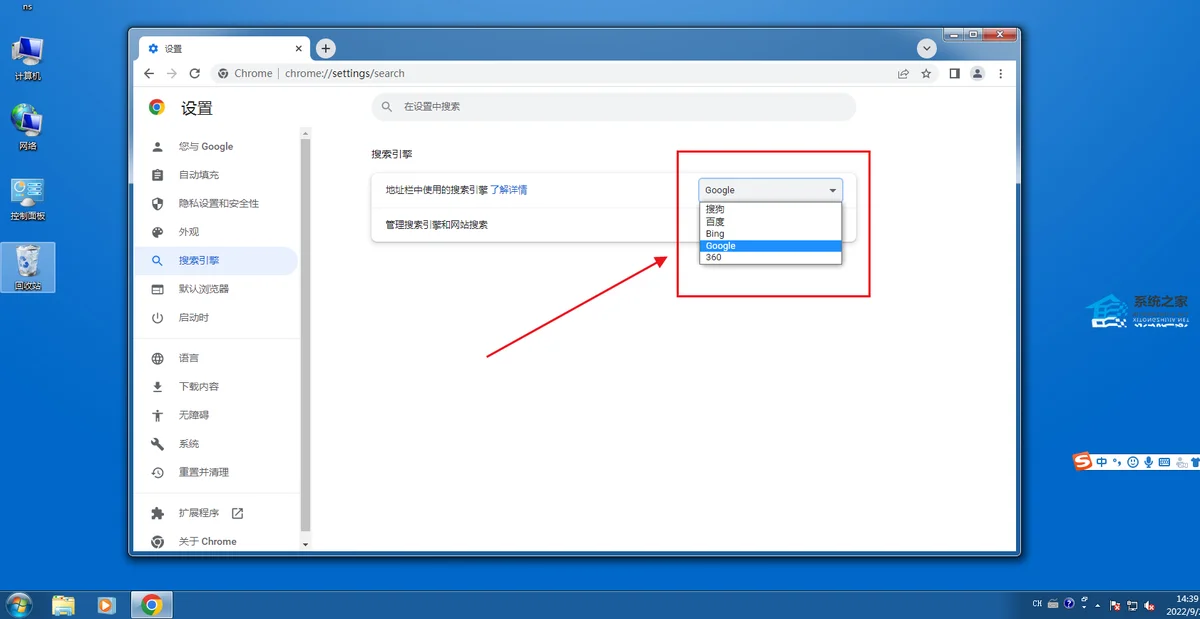
Task: Click the 了解详情 link
Action: [509, 190]
